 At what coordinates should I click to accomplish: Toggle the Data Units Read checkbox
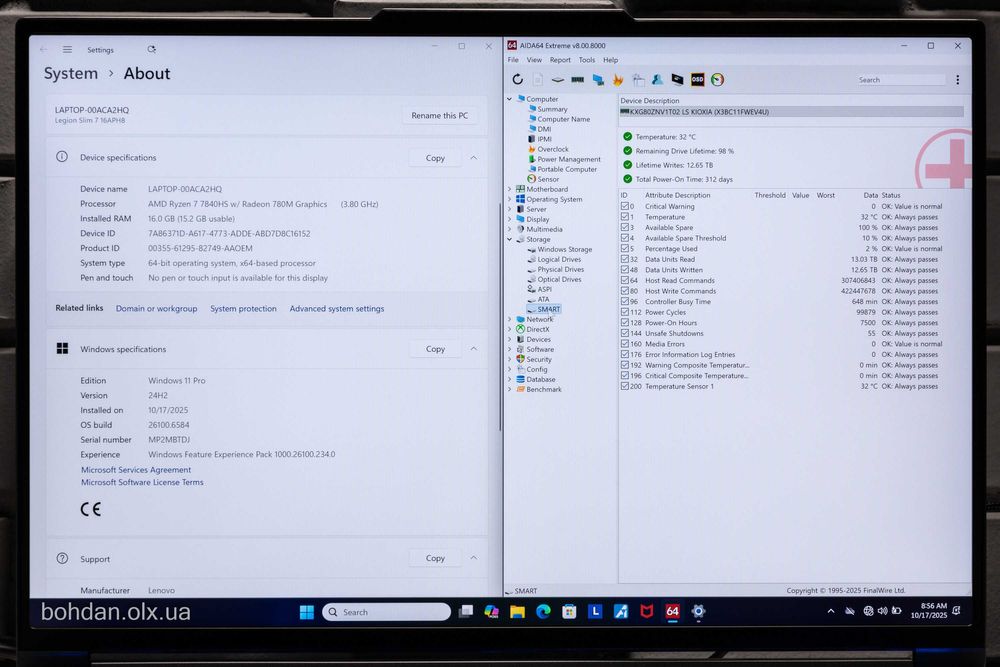click(625, 259)
